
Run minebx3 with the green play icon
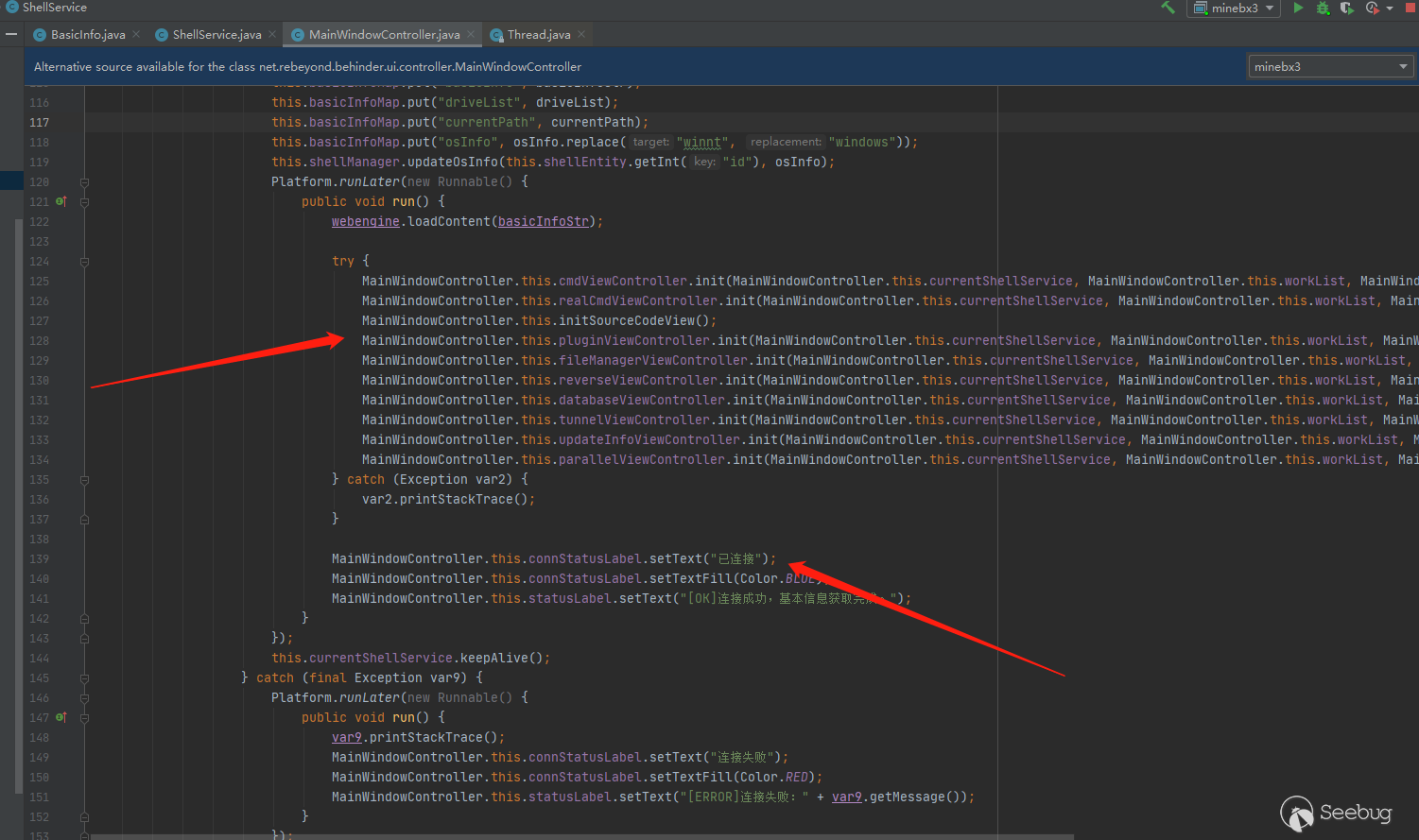1298,8
